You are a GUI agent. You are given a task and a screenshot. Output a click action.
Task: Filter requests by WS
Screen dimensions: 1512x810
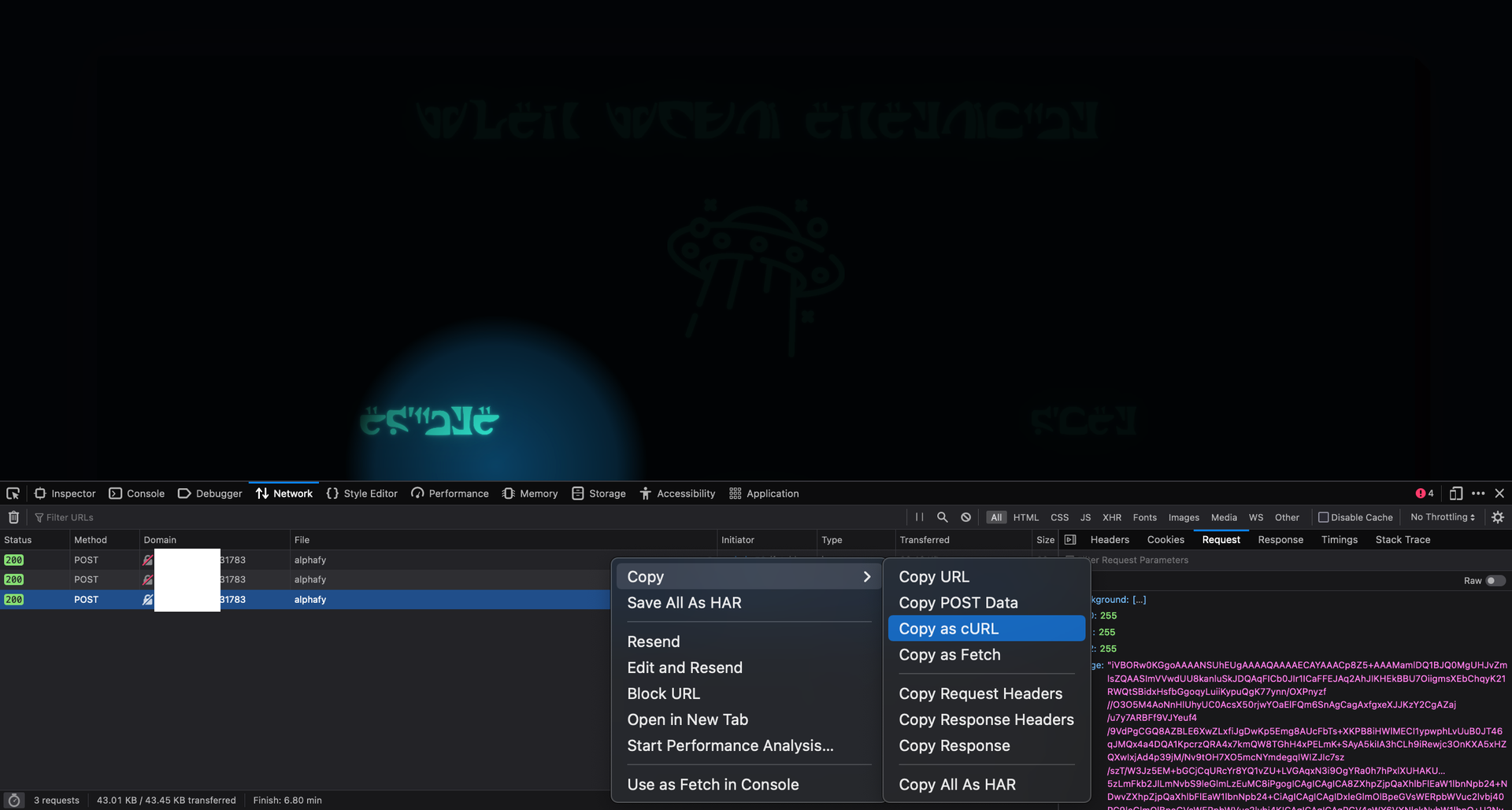pos(1256,517)
